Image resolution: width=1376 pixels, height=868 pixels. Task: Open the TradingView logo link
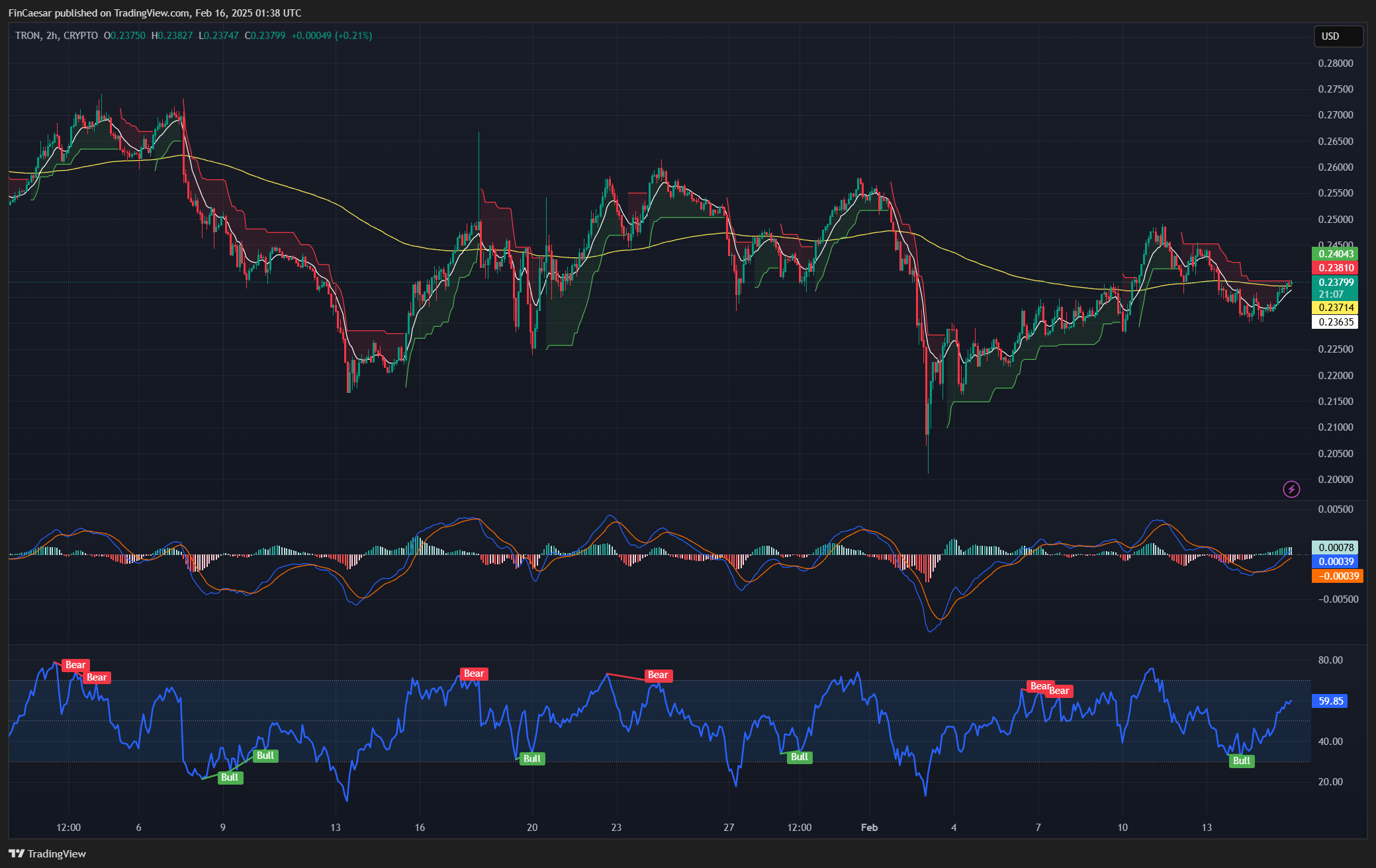47,853
